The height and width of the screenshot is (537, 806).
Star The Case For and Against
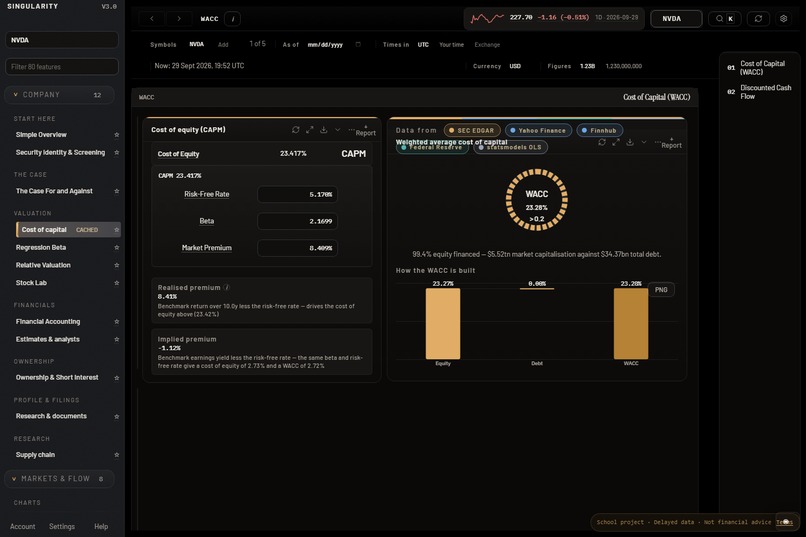click(x=117, y=191)
